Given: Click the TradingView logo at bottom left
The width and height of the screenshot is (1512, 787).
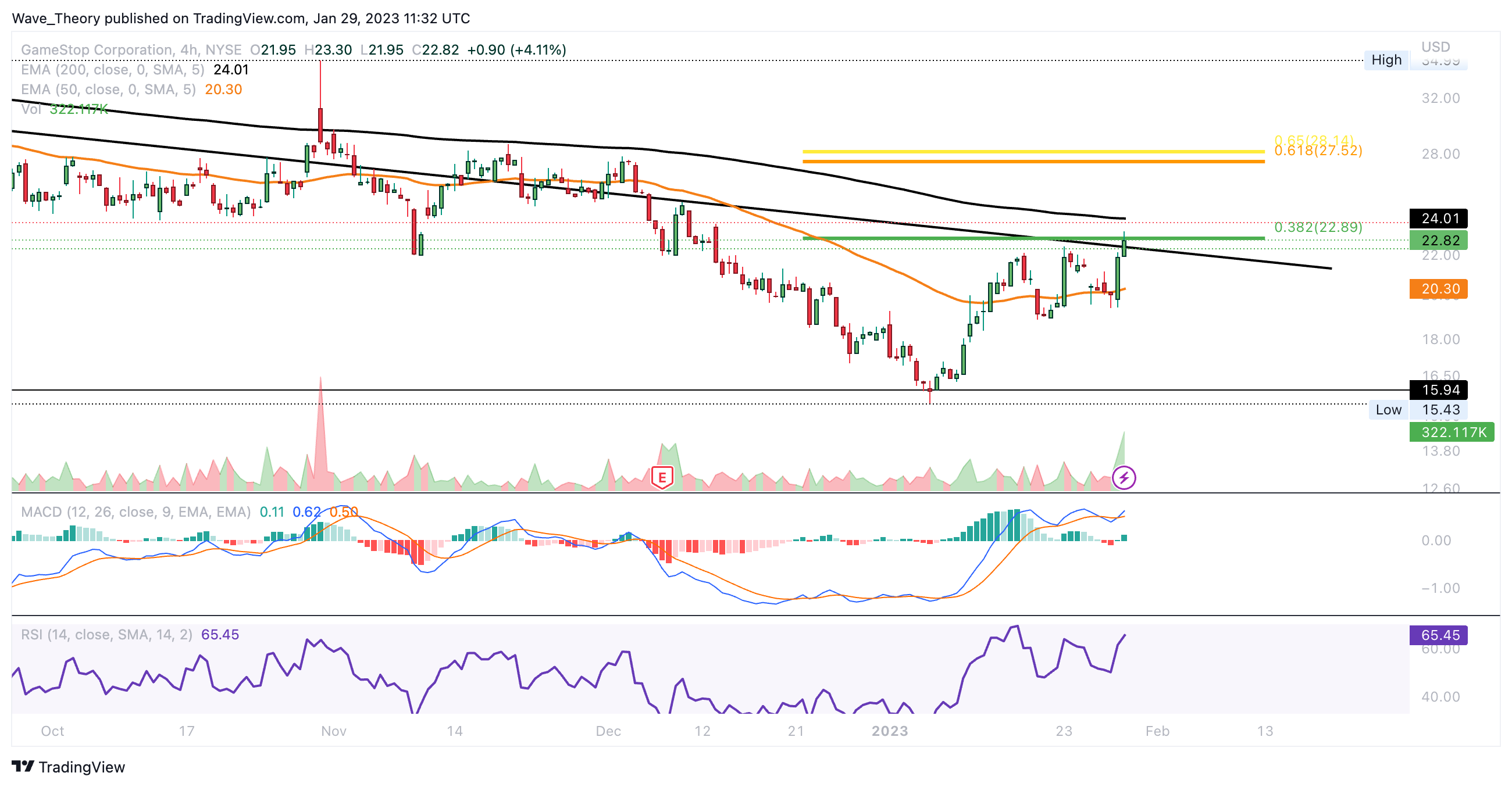Looking at the screenshot, I should (68, 767).
